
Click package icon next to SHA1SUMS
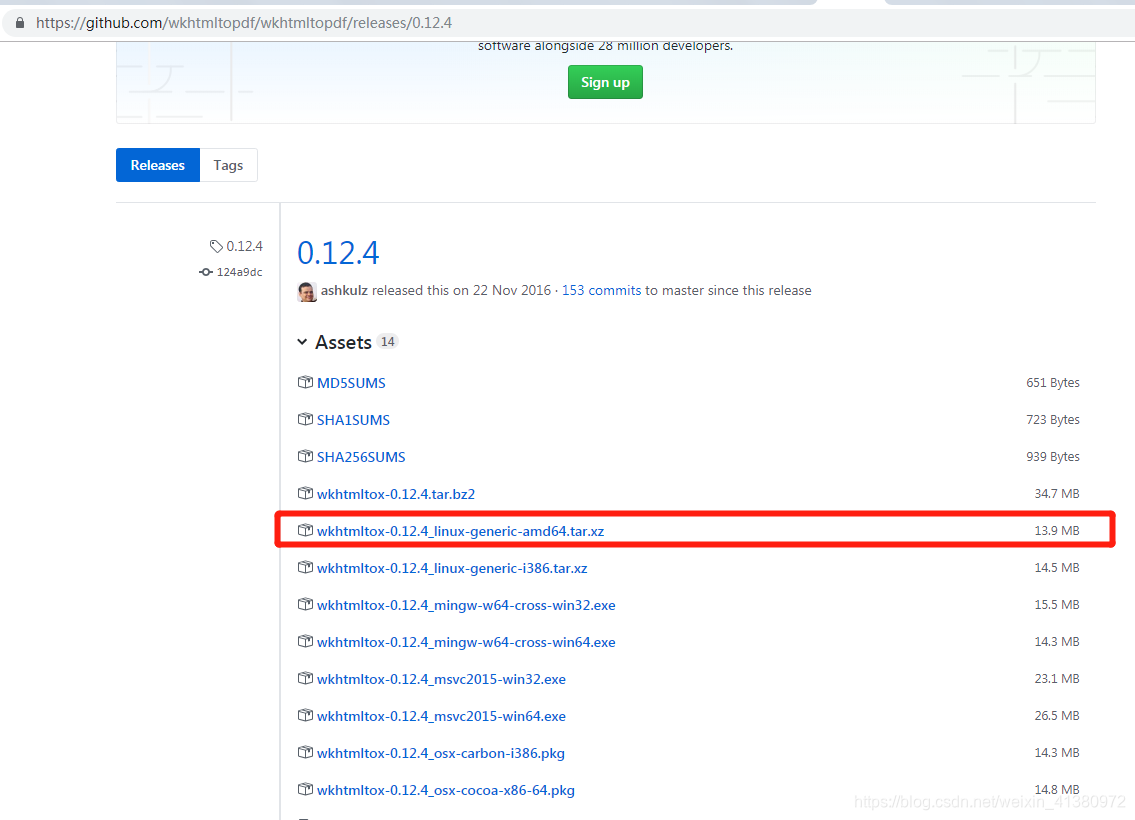305,419
